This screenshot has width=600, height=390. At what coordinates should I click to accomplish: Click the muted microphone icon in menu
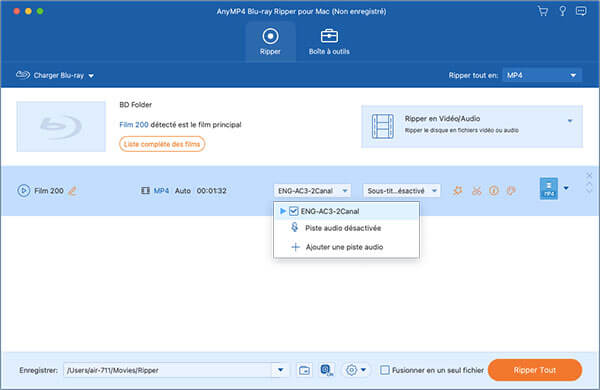point(294,228)
